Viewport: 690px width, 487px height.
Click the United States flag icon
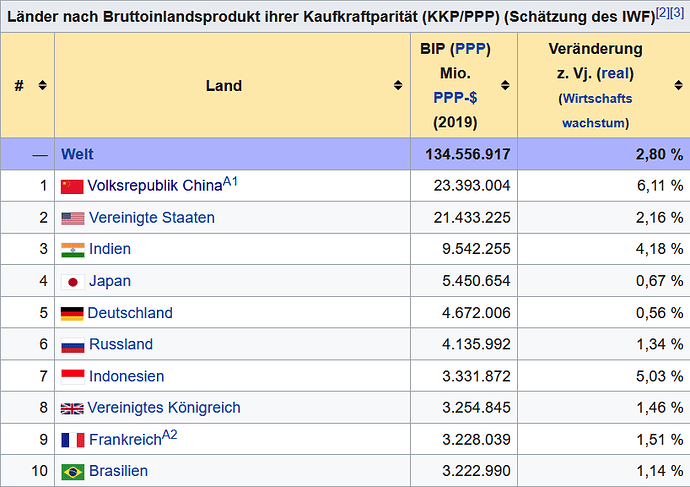tap(73, 218)
